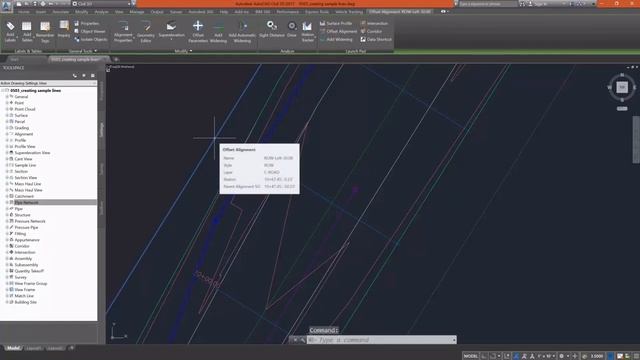Open workspace switching gear in status bar
The width and height of the screenshot is (640, 360).
point(561,356)
